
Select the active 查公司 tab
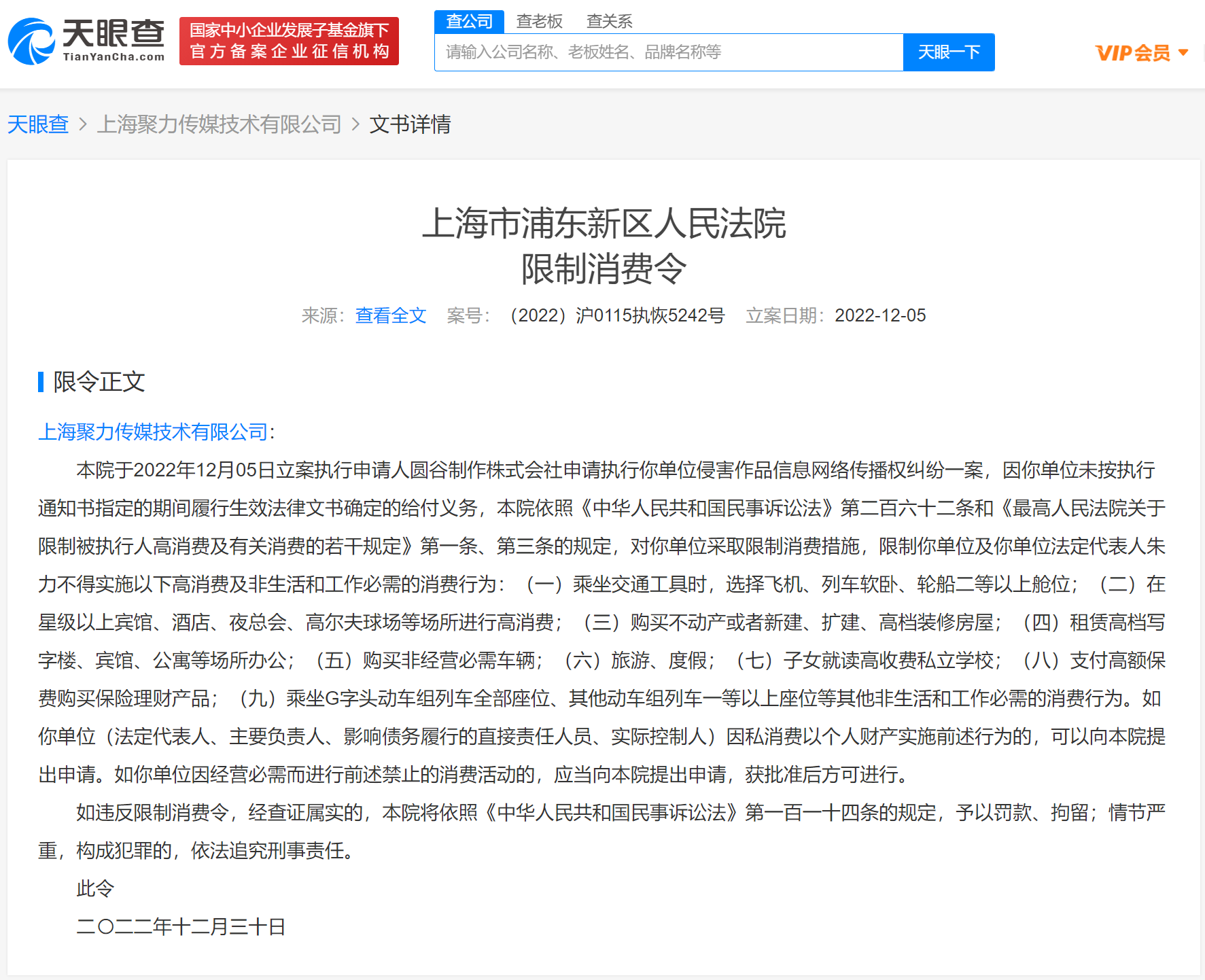point(469,21)
